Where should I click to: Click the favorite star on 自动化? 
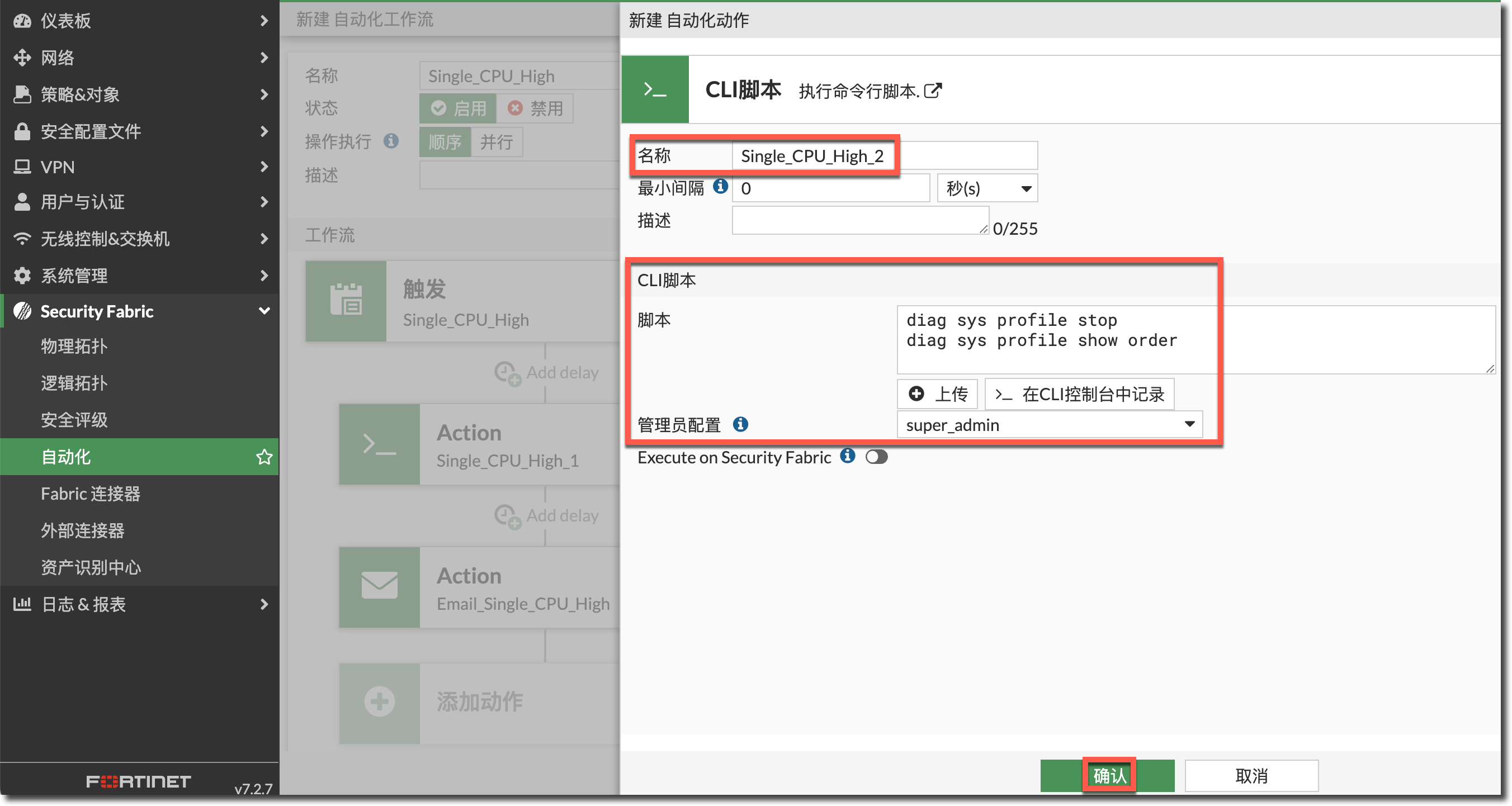(x=264, y=457)
